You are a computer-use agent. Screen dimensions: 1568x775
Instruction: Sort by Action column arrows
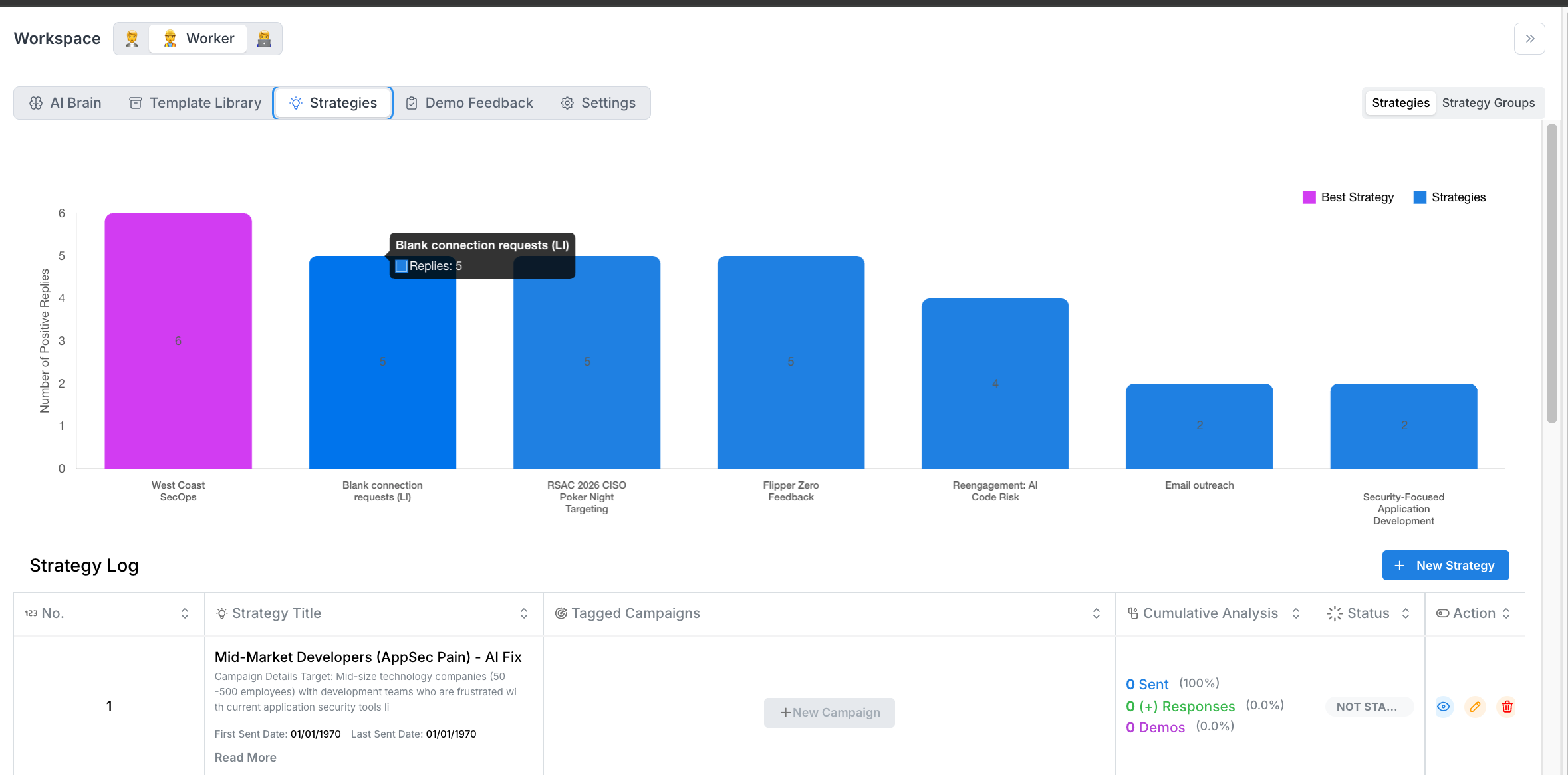(1506, 613)
